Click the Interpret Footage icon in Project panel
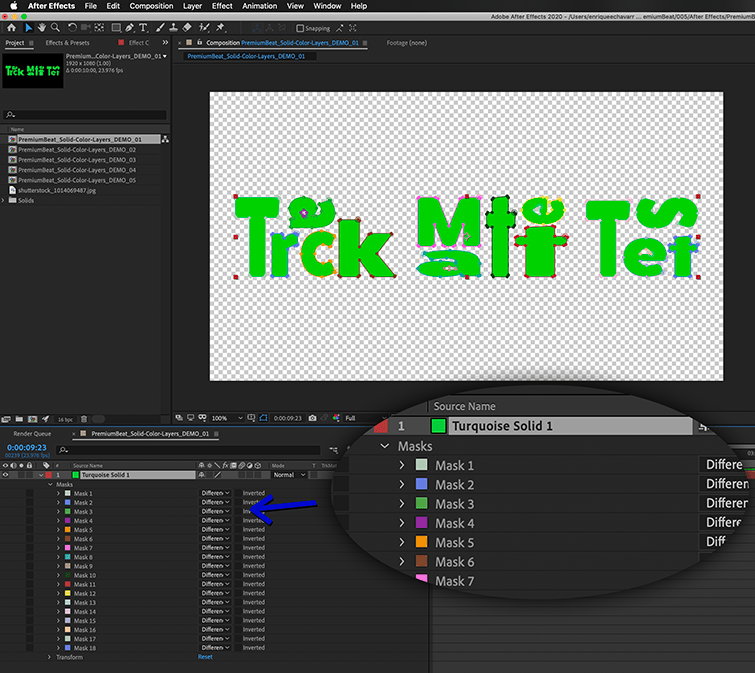The width and height of the screenshot is (755, 673). pyautogui.click(x=6, y=419)
